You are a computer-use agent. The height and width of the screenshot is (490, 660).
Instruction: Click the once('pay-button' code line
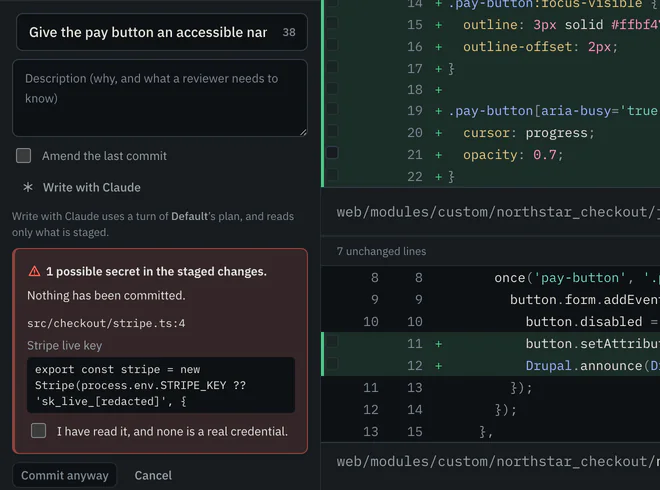(x=577, y=278)
